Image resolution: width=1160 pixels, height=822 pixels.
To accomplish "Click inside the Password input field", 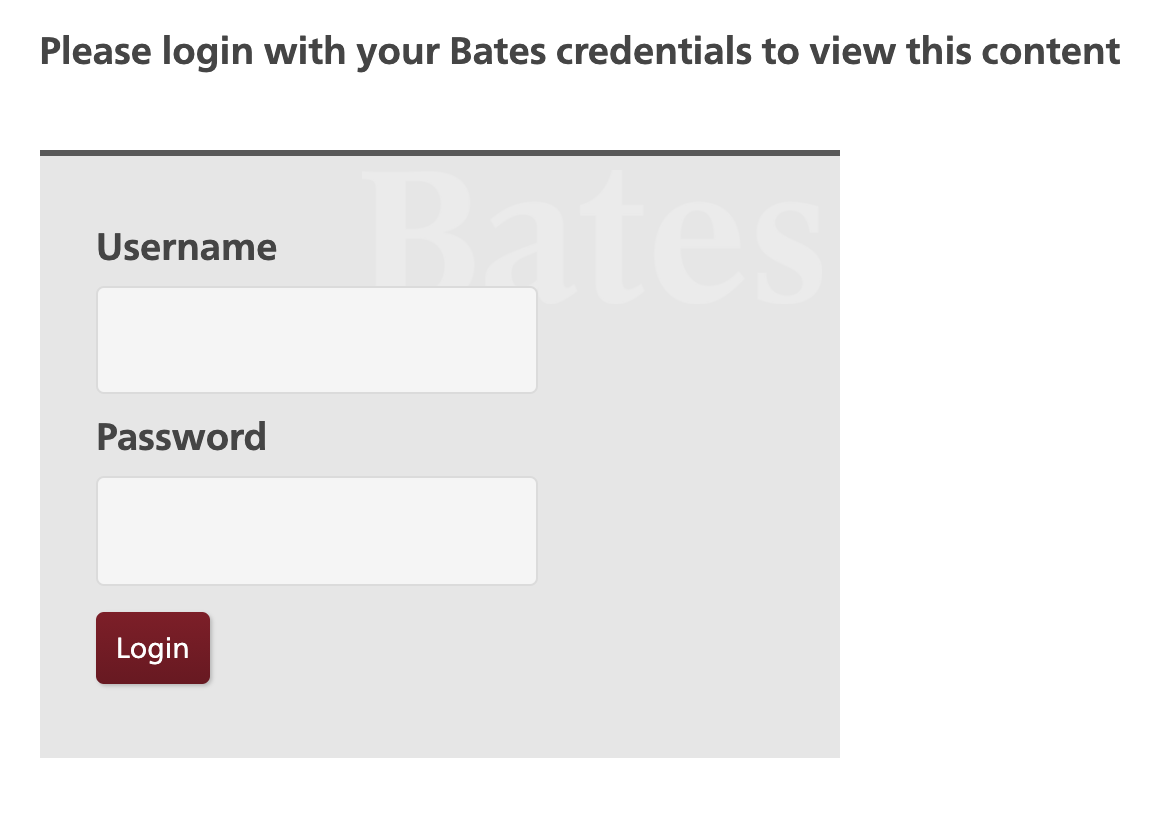I will [x=316, y=530].
